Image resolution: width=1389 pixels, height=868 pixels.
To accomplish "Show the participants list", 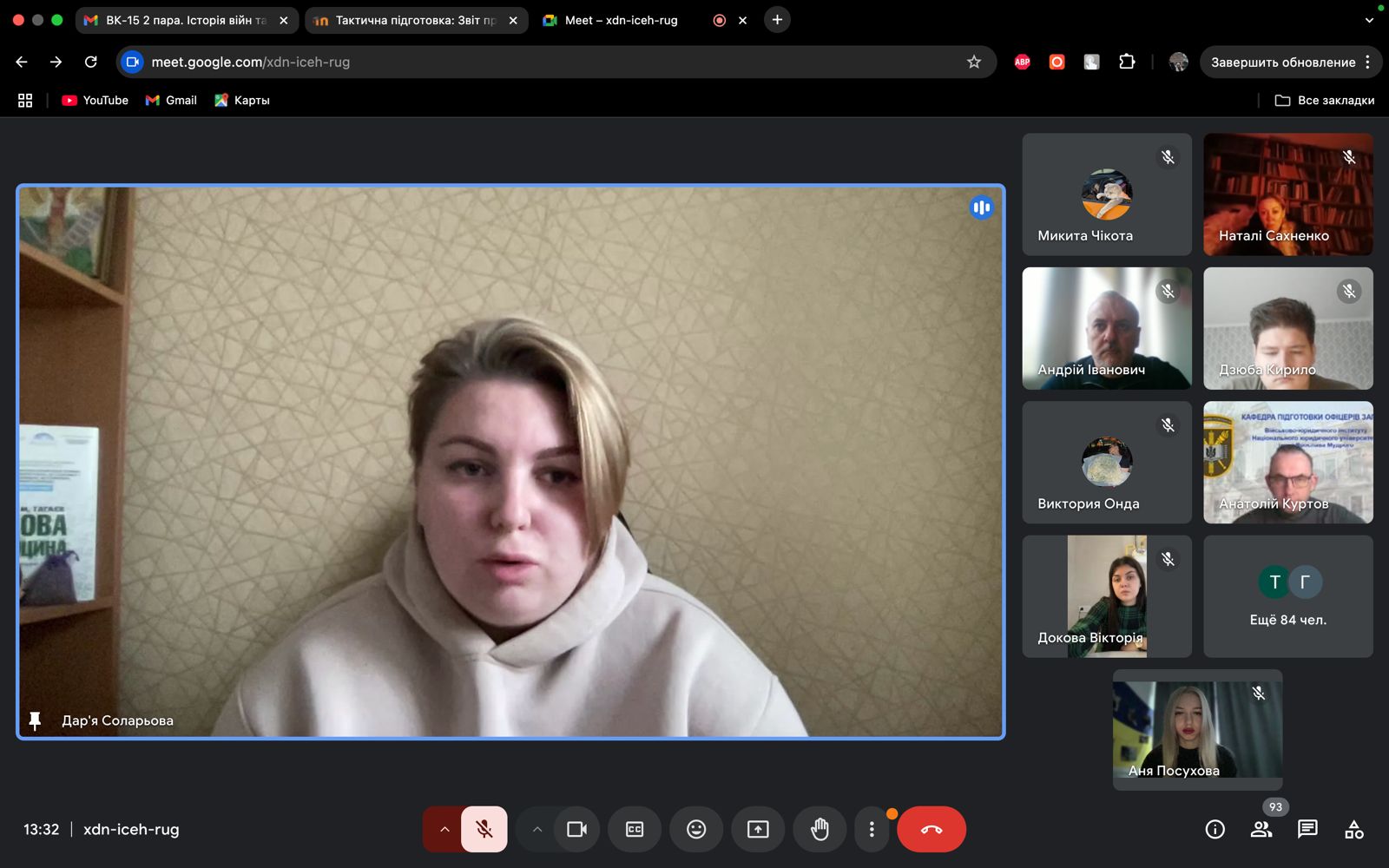I will [x=1261, y=829].
